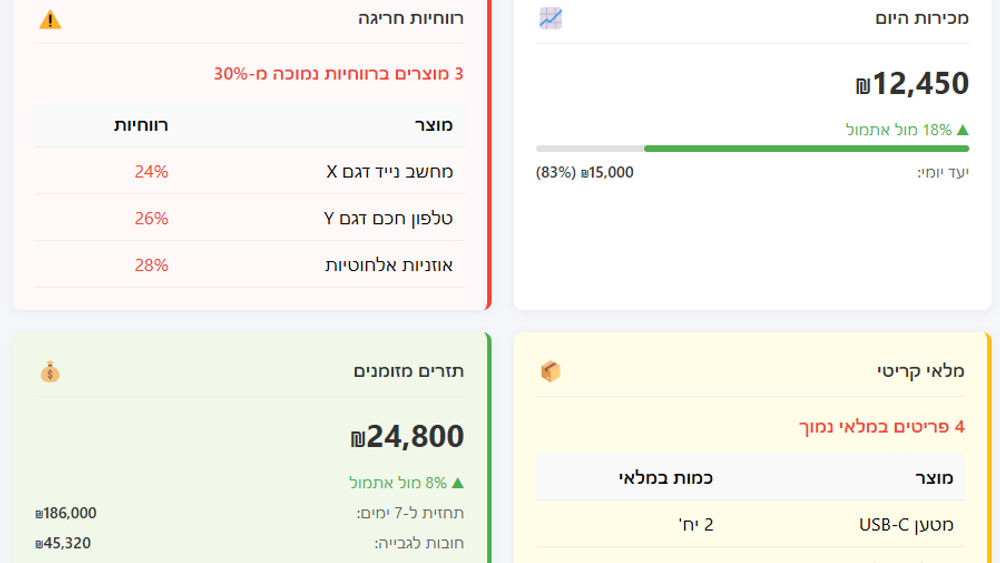This screenshot has width=1000, height=563.
Task: Click the ₪15,000 (83%) target value
Action: point(585,173)
